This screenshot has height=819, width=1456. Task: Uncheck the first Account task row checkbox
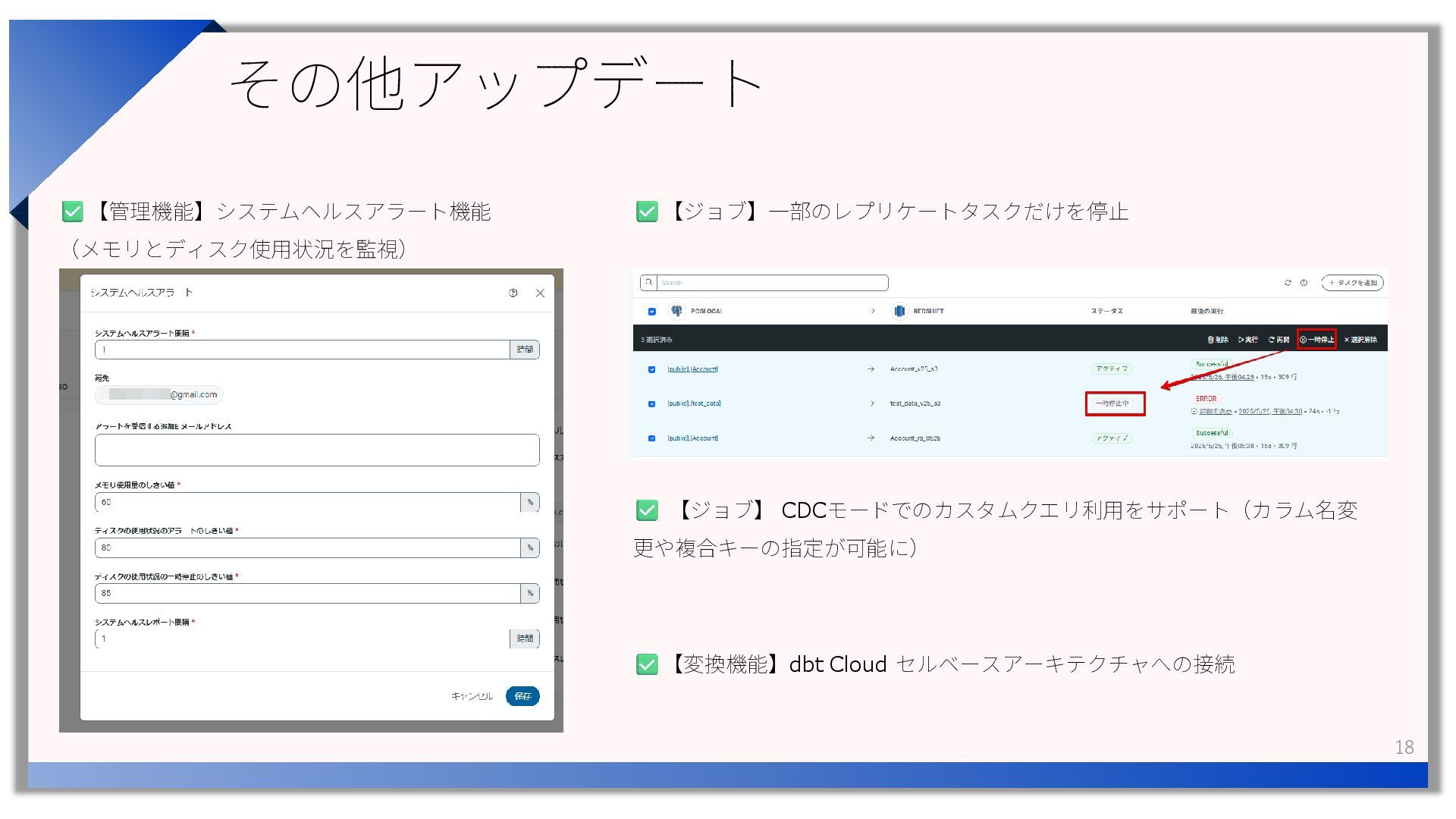652,369
